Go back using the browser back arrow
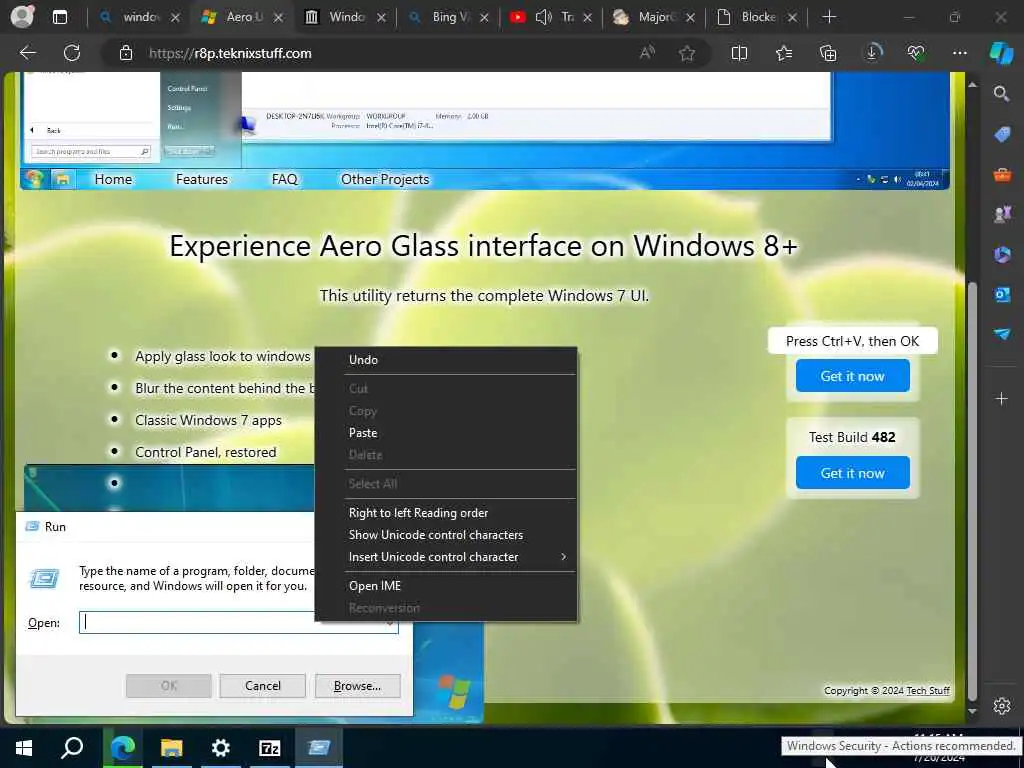The image size is (1024, 768). 28,53
